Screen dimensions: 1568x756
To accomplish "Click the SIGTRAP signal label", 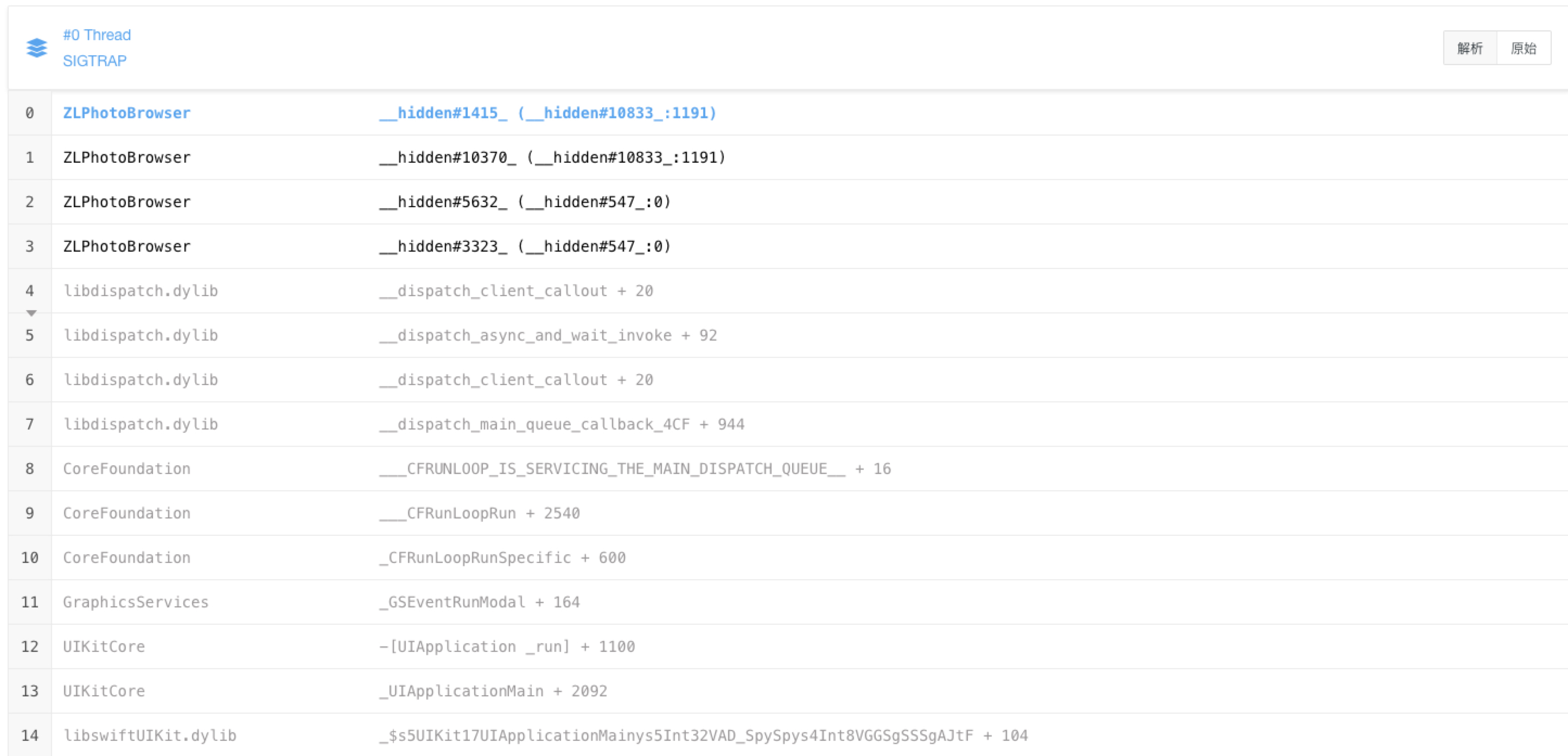I will [95, 61].
